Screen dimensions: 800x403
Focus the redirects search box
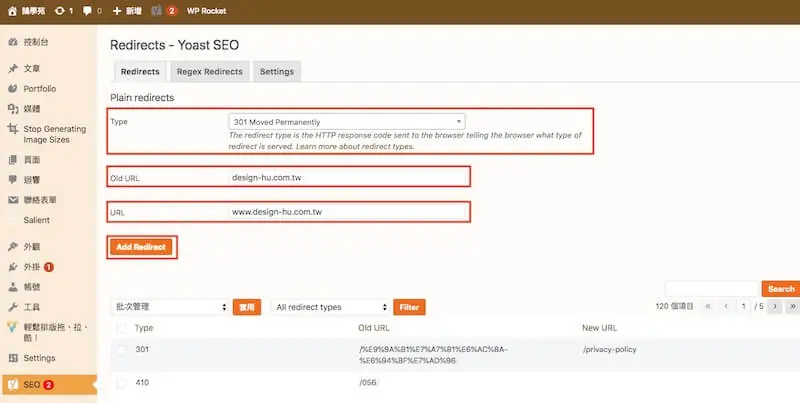[x=712, y=289]
